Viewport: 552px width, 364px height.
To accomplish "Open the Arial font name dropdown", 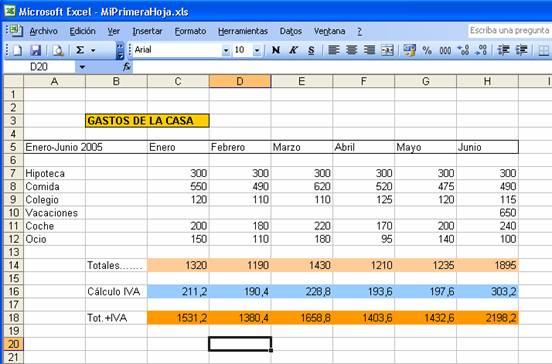I will (226, 51).
